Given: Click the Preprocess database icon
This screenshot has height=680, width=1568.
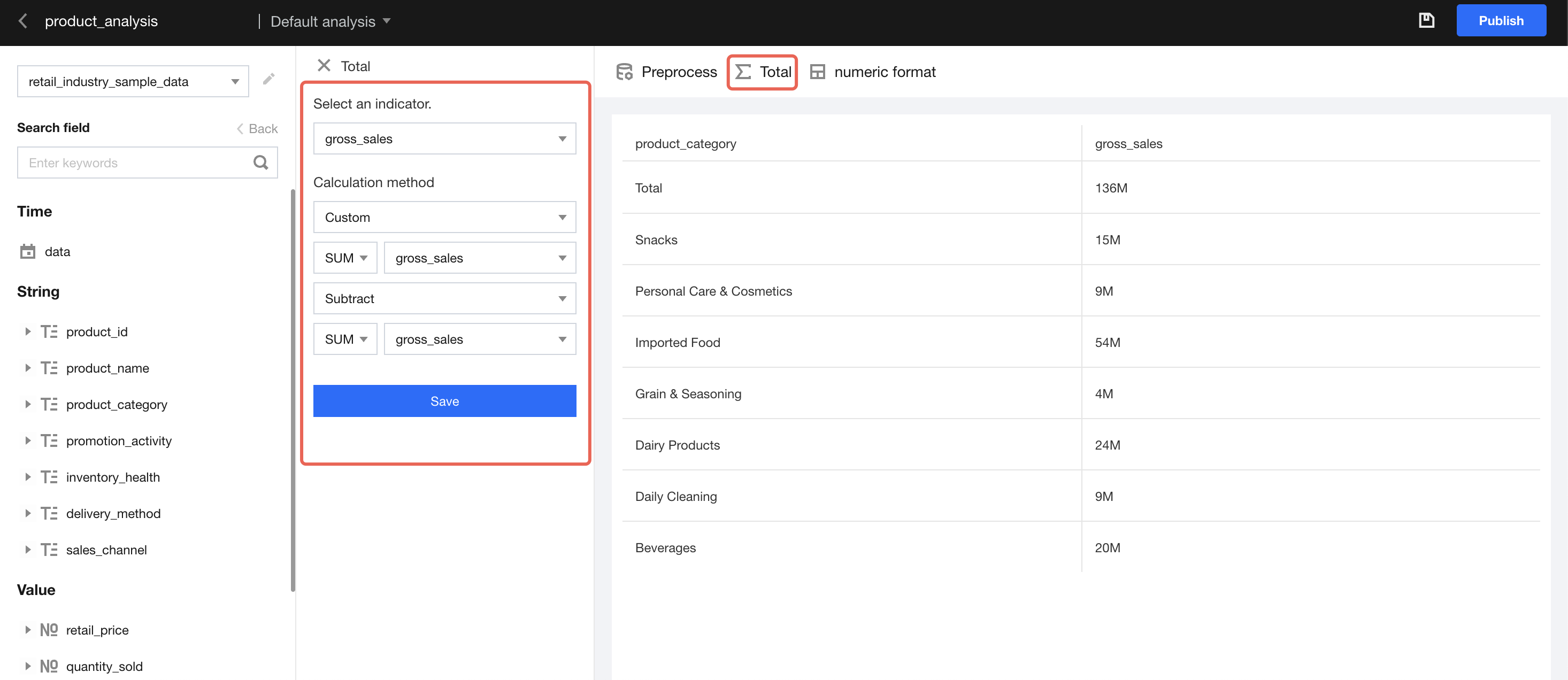Looking at the screenshot, I should click(x=624, y=72).
